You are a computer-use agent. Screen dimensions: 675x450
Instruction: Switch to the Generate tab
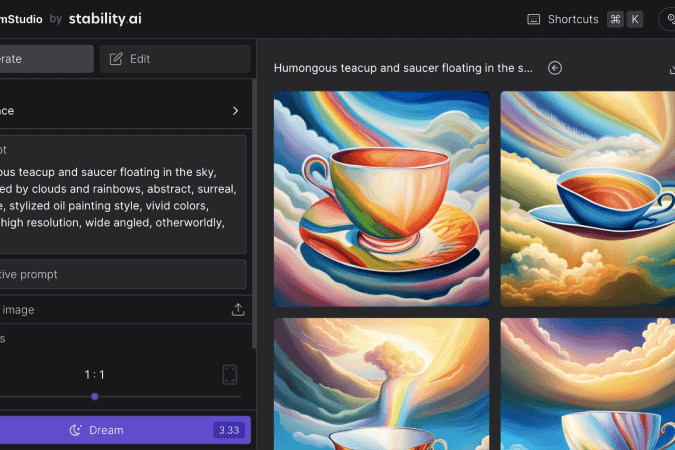46,59
